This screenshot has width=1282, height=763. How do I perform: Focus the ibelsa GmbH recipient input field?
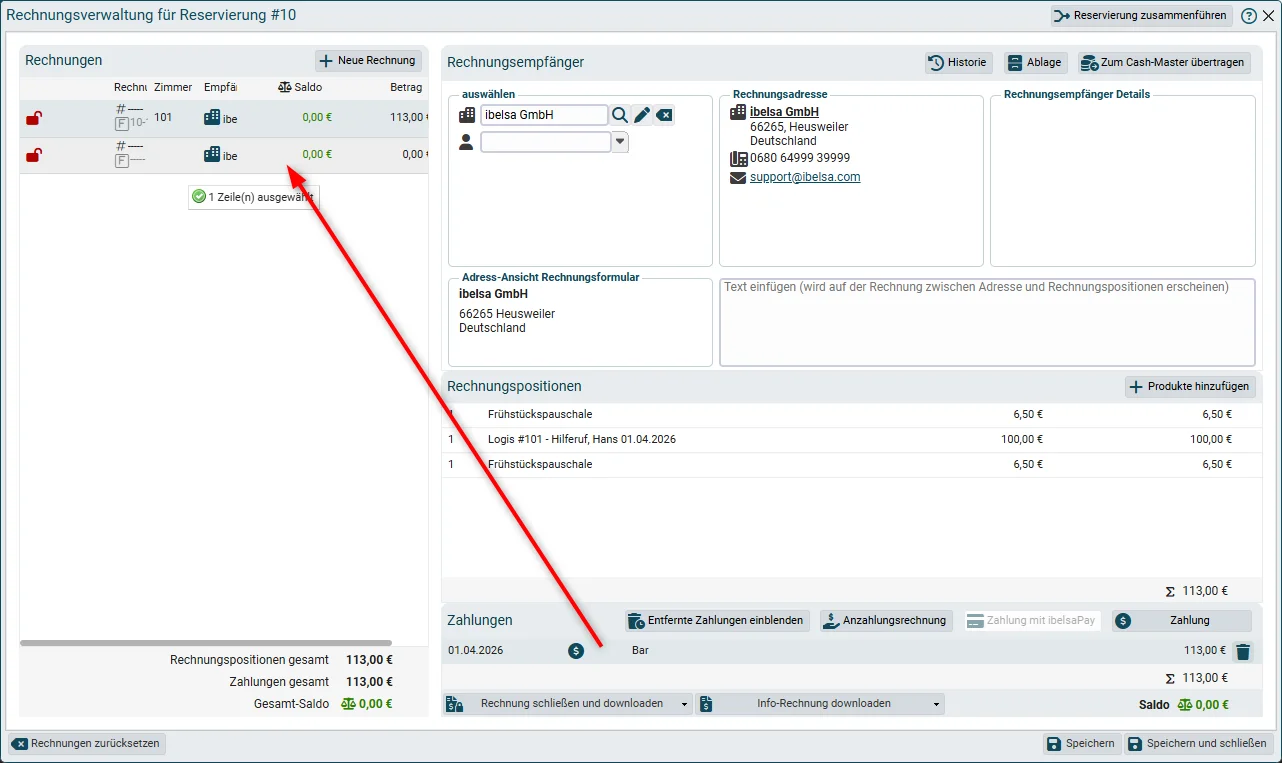click(544, 115)
